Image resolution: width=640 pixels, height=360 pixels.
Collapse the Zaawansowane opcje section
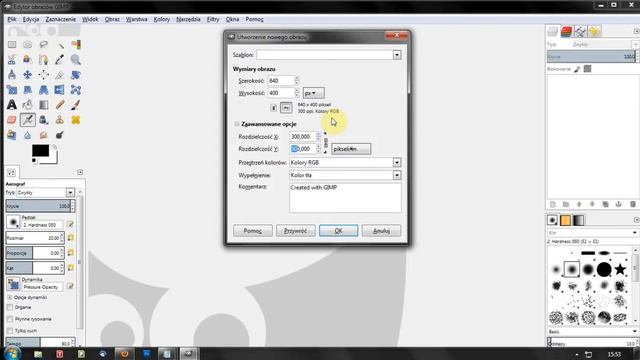click(x=237, y=124)
